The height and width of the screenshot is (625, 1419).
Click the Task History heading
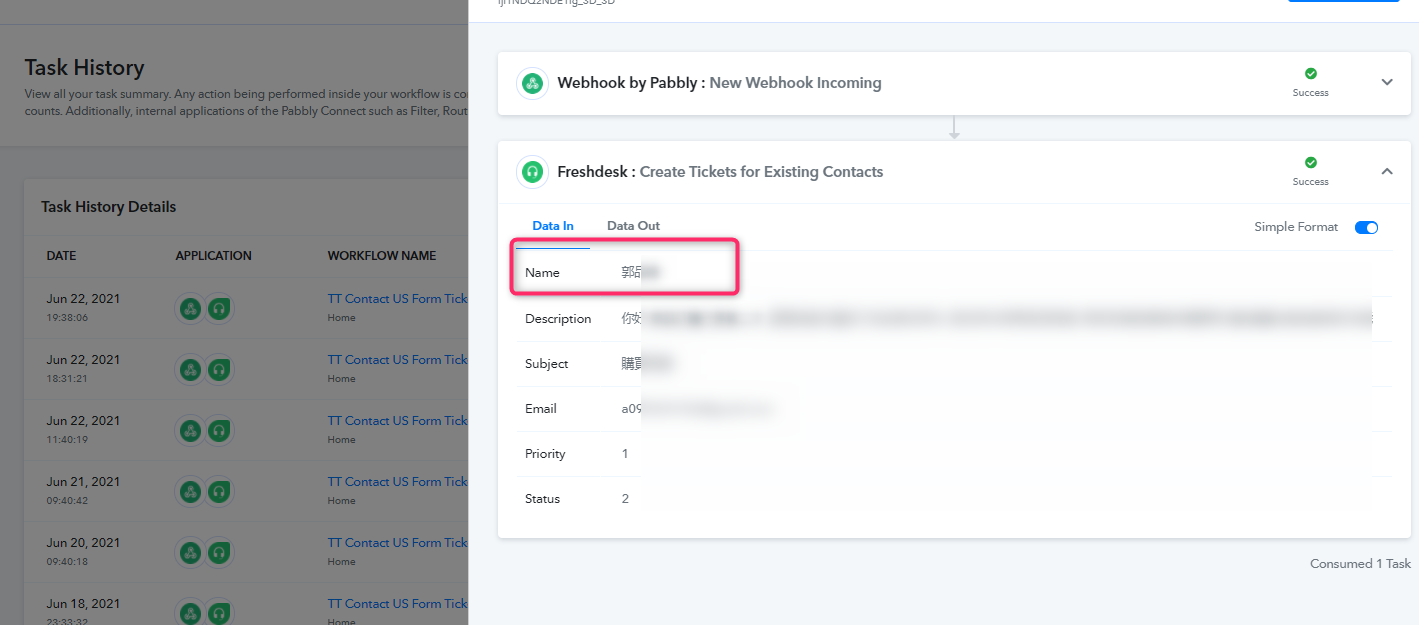(x=85, y=68)
